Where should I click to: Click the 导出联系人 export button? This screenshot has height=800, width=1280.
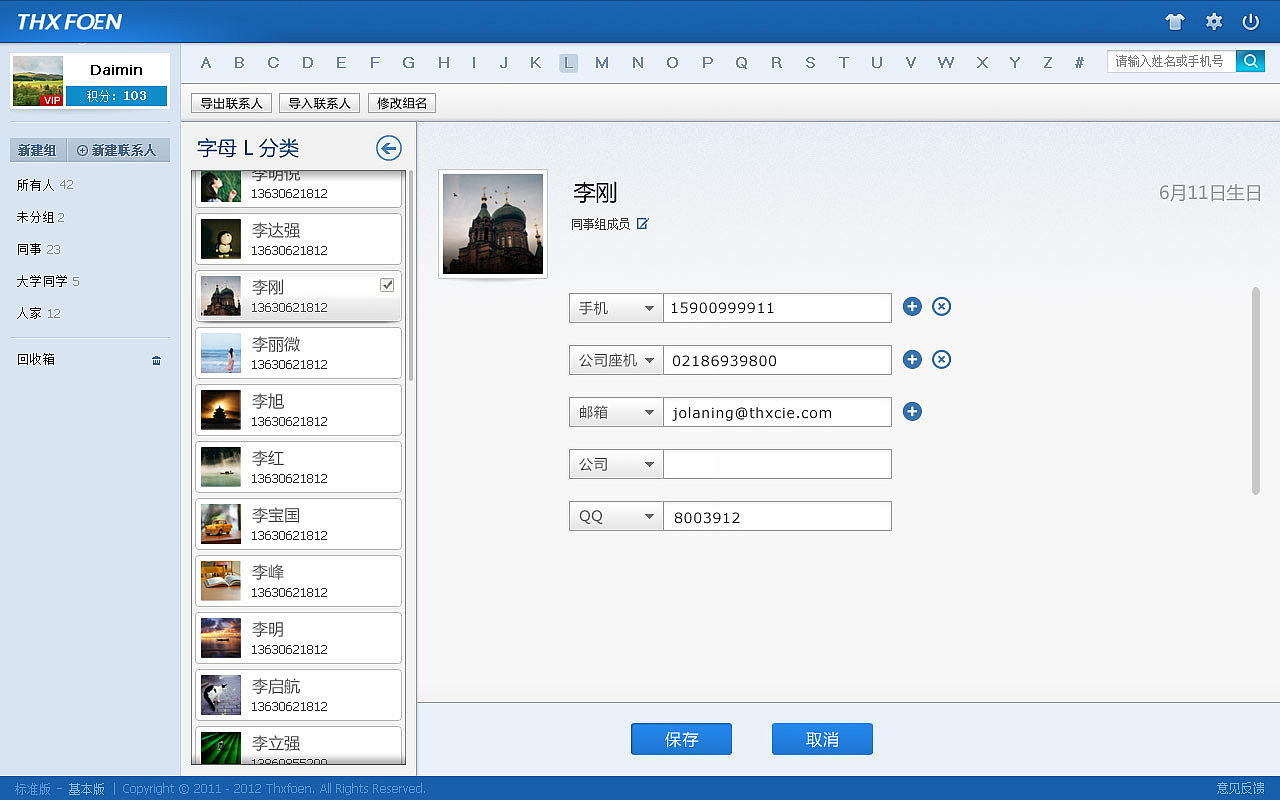(230, 102)
